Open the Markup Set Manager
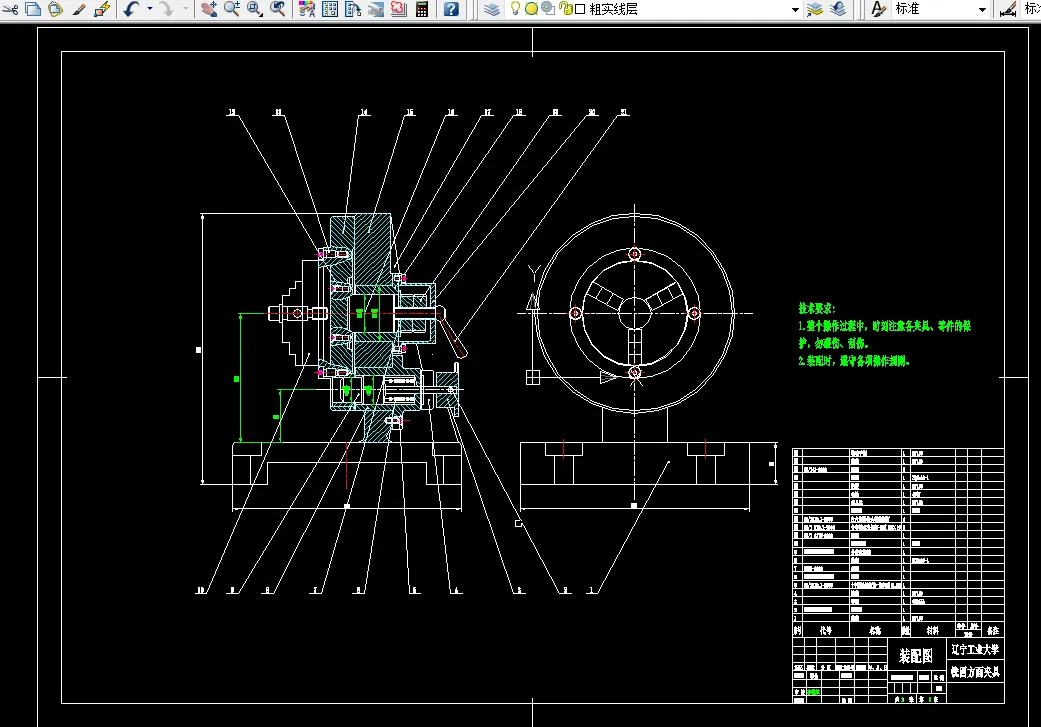This screenshot has width=1041, height=727. point(398,9)
